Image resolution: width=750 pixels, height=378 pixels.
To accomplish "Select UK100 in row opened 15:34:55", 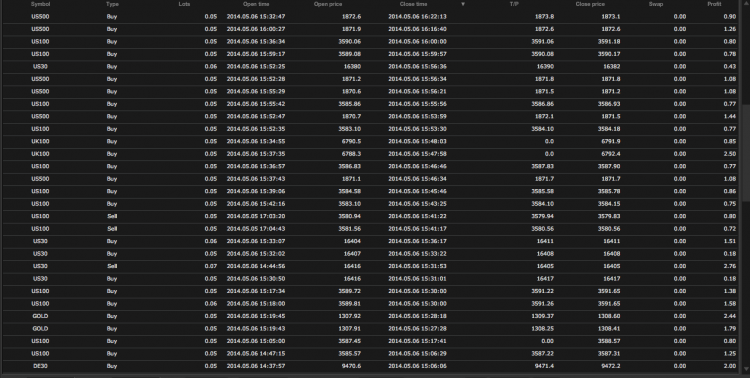I will (40, 141).
